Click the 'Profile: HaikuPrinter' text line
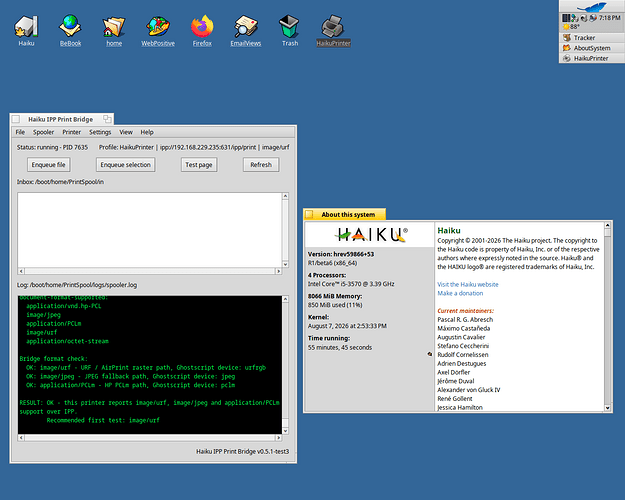This screenshot has width=625, height=500. [x=194, y=147]
